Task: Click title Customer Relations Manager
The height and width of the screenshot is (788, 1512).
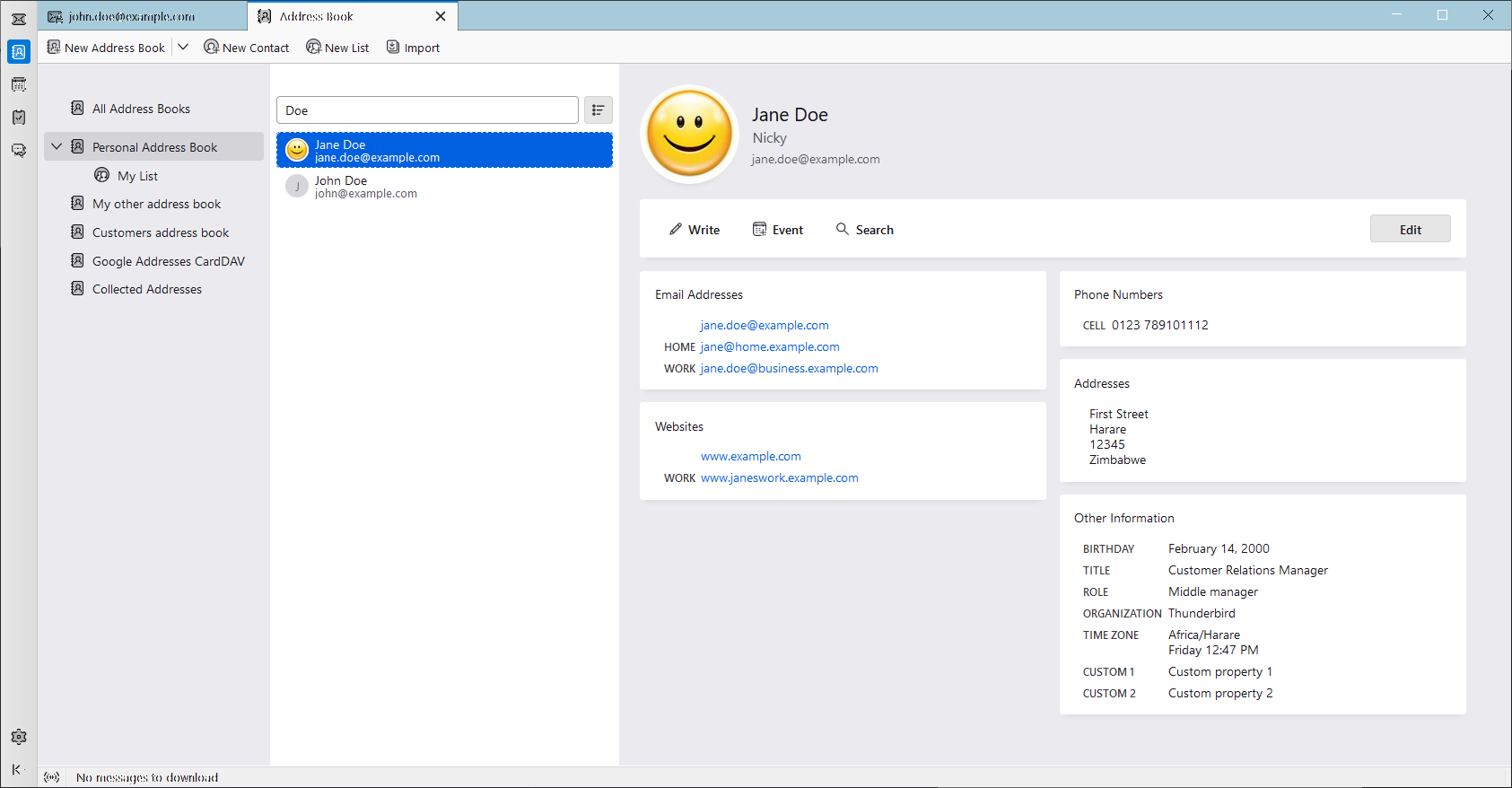Action: (x=1248, y=570)
